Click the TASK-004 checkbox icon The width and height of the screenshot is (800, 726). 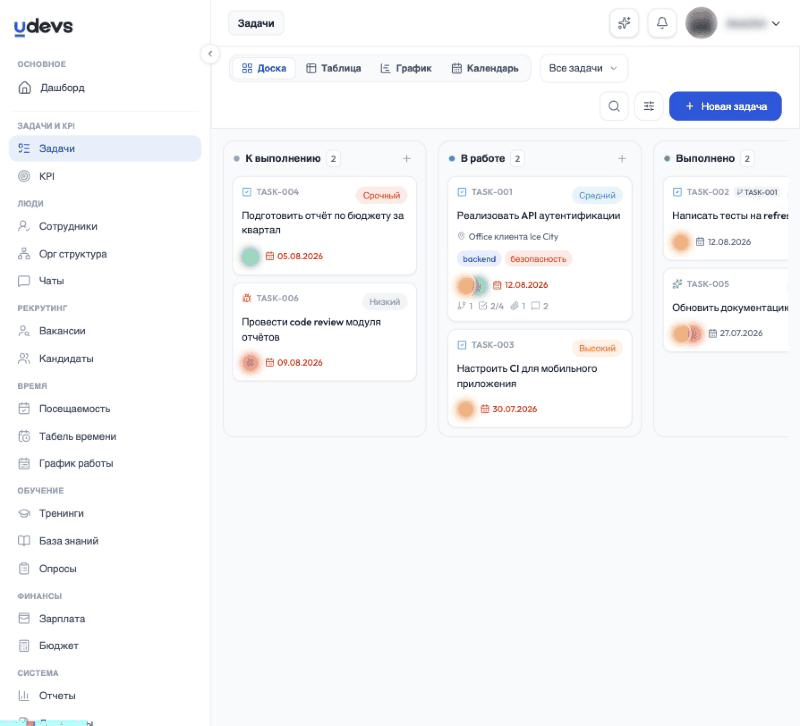click(x=246, y=192)
